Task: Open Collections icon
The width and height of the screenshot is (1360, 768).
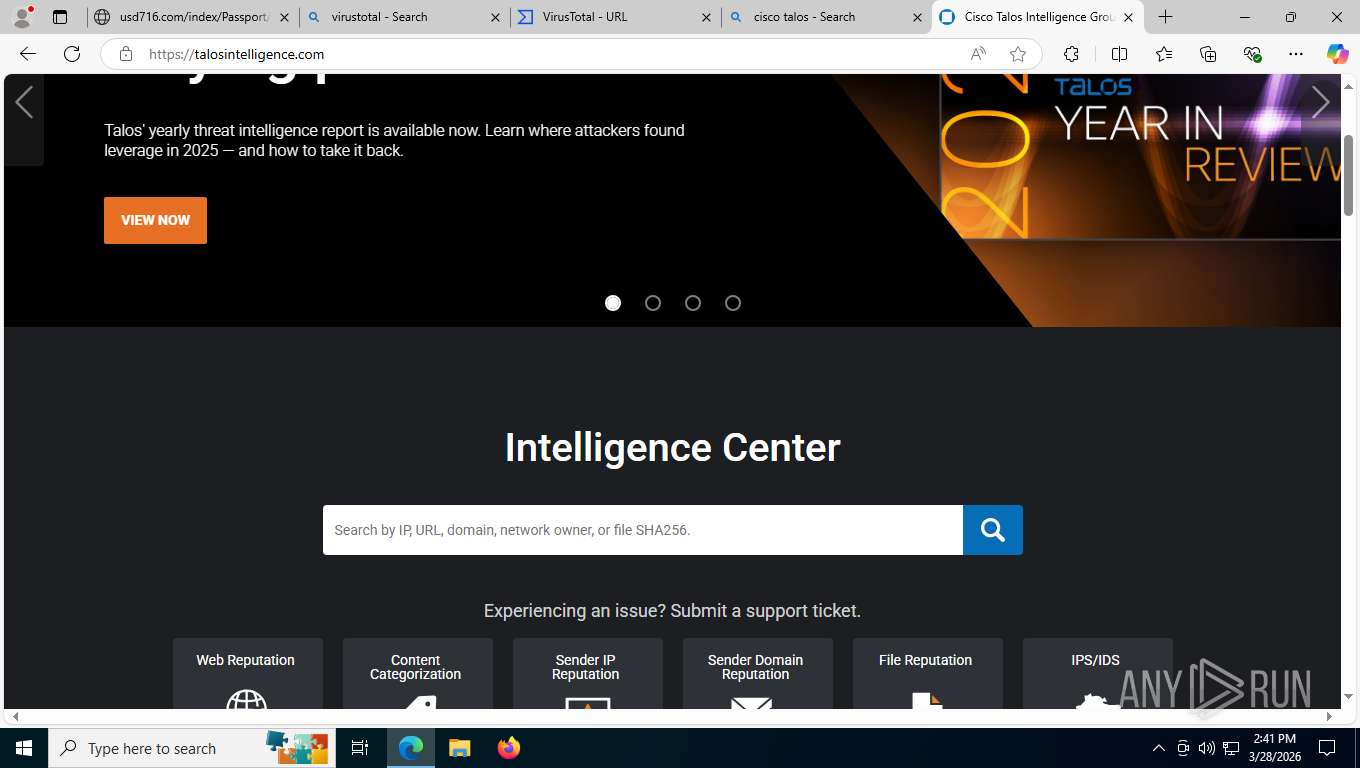Action: click(1208, 54)
